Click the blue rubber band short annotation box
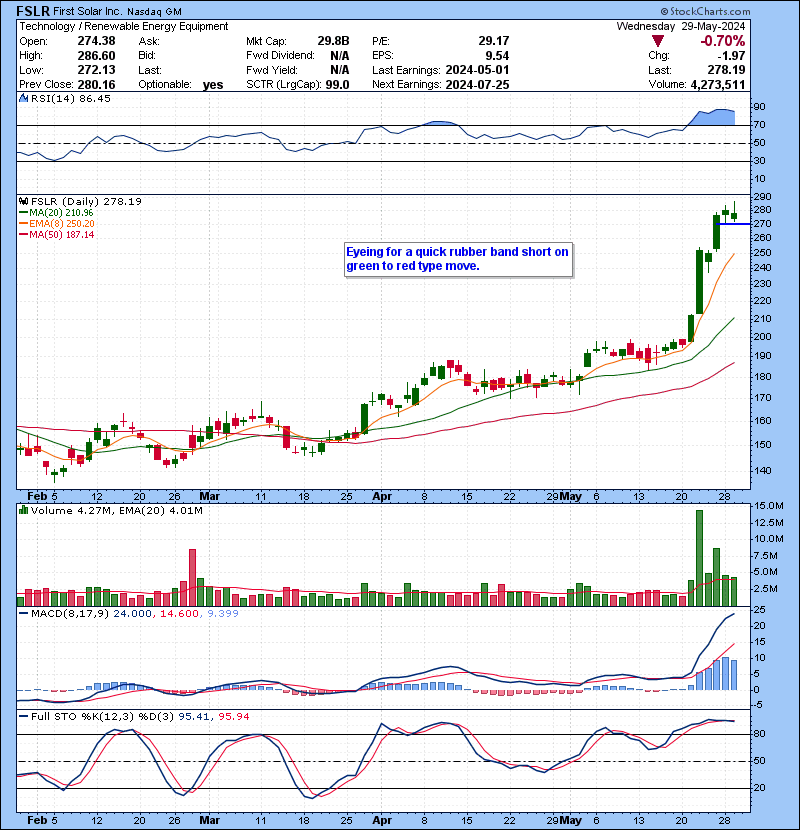This screenshot has height=830, width=800. pyautogui.click(x=459, y=259)
